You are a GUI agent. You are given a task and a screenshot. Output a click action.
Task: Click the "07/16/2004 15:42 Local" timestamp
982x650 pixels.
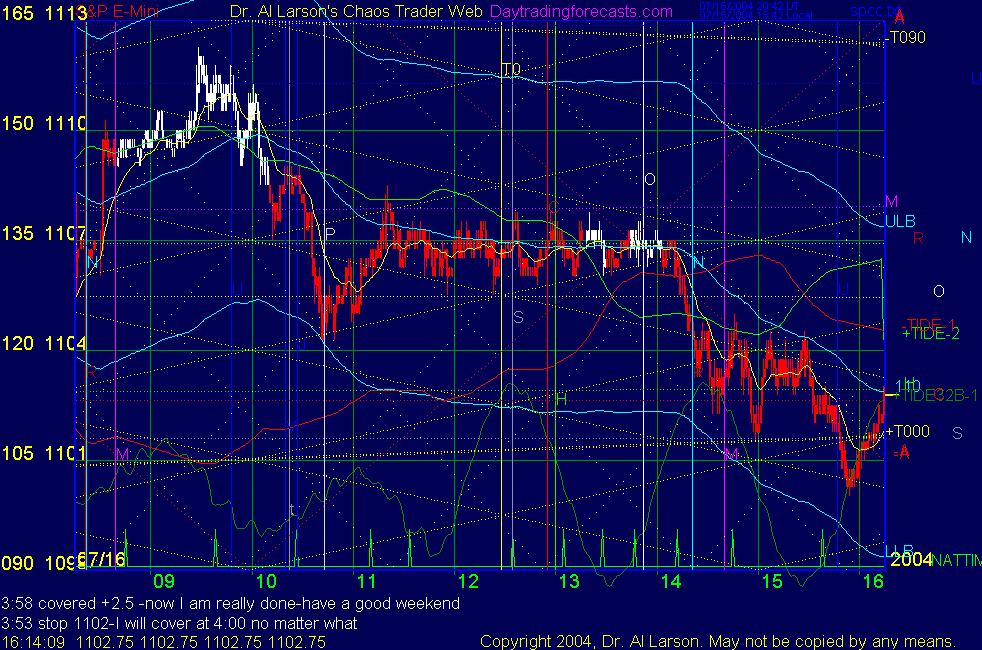point(756,15)
